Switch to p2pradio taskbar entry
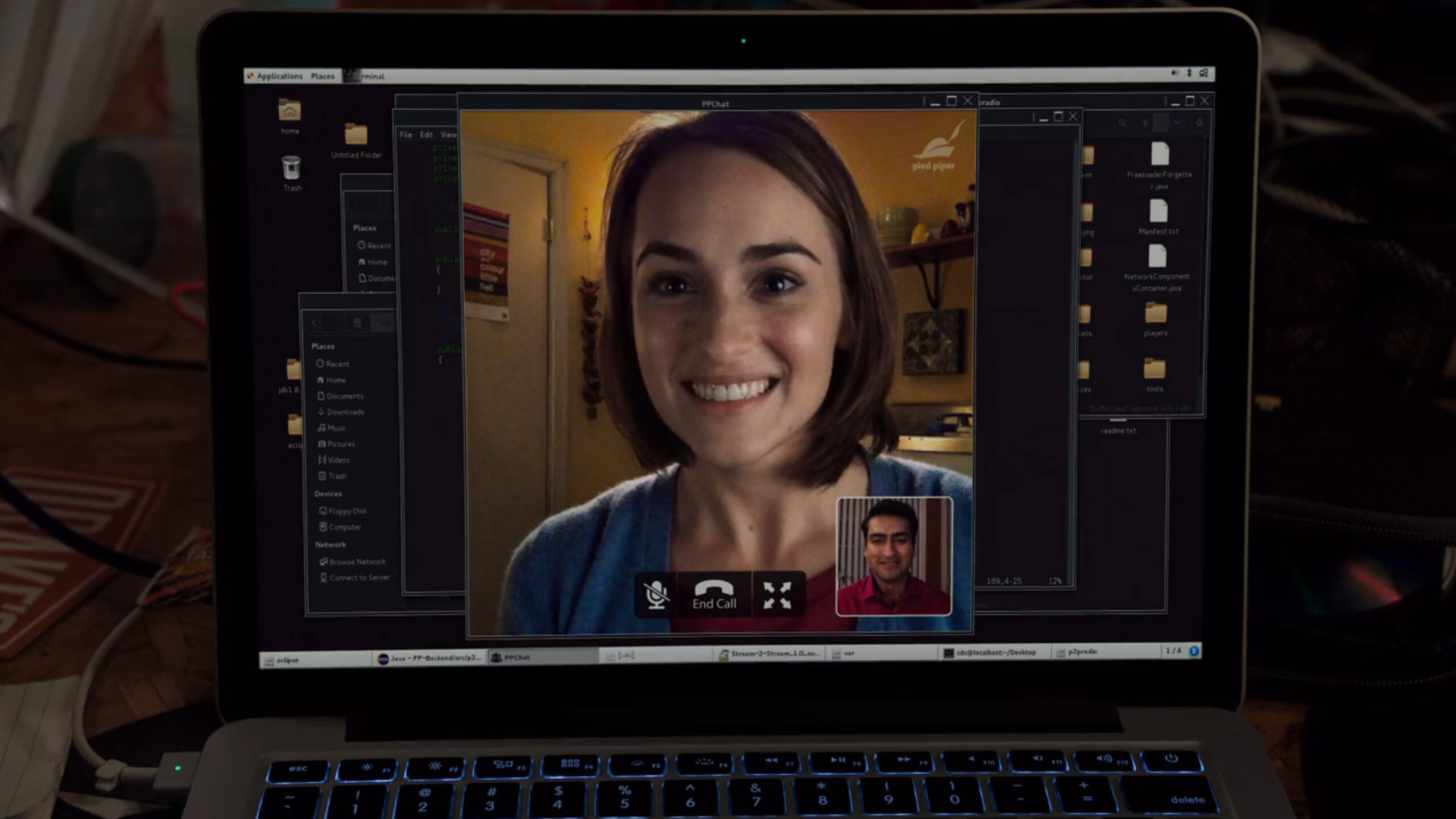 [x=1106, y=652]
